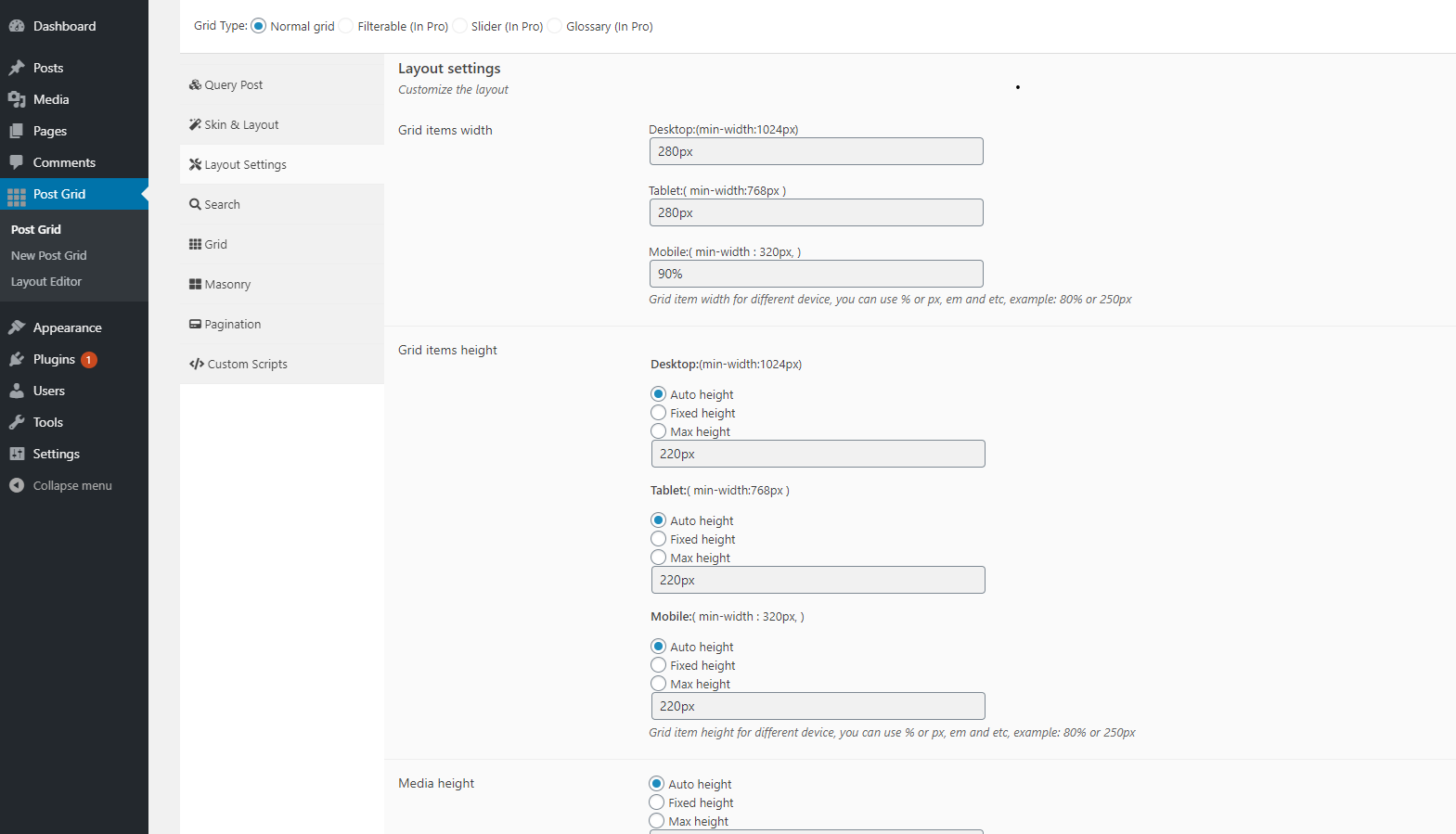Click the Appearance paintbrush icon
This screenshot has height=834, width=1456.
click(x=17, y=327)
